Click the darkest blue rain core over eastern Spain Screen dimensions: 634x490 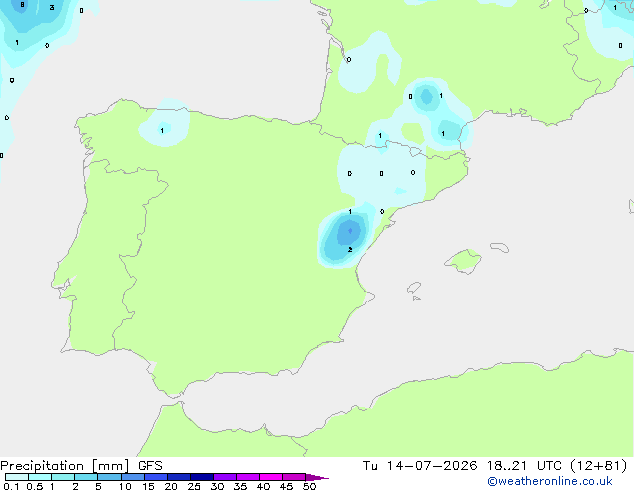click(350, 231)
